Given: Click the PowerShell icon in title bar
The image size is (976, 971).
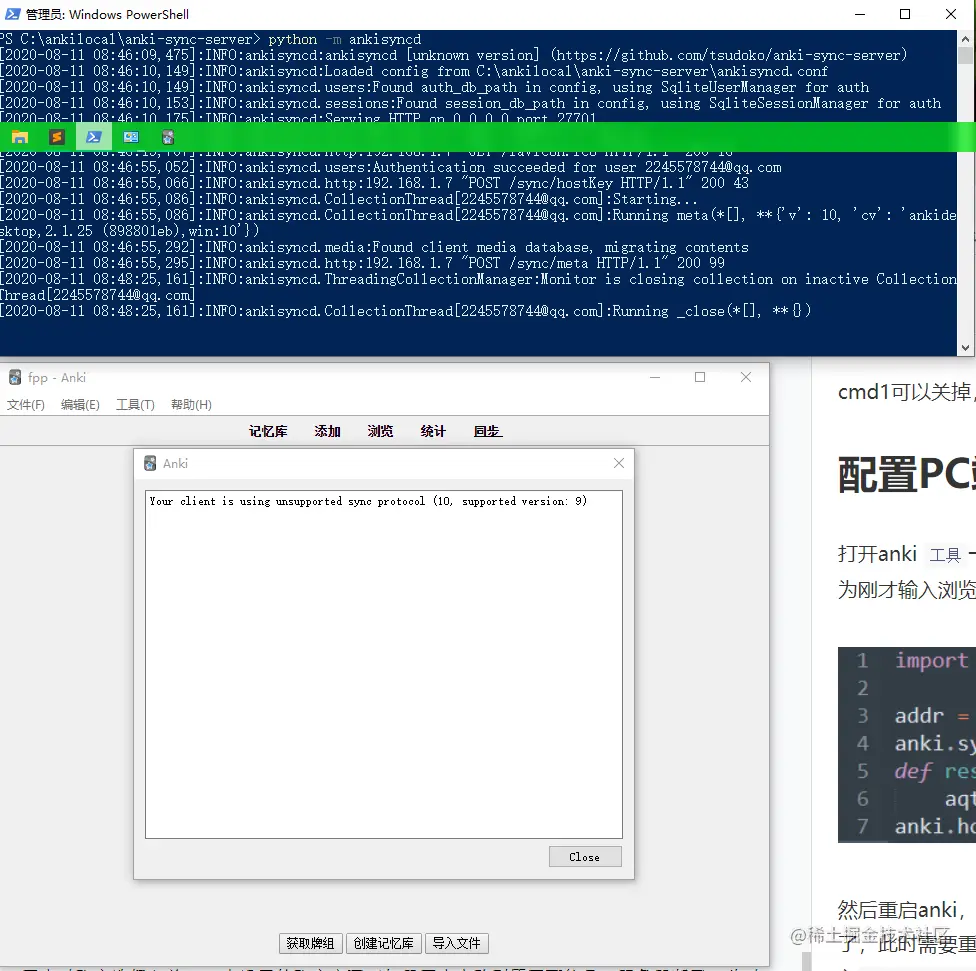Looking at the screenshot, I should pos(12,14).
